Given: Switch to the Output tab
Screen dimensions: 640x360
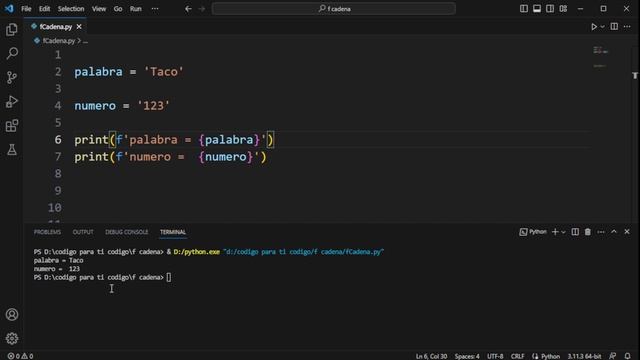Looking at the screenshot, I should [x=83, y=232].
